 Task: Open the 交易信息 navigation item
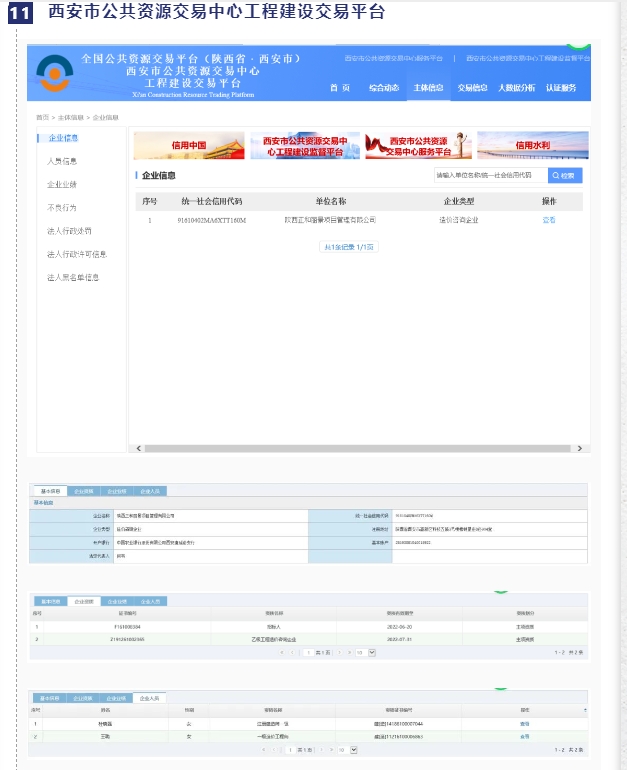[472, 88]
